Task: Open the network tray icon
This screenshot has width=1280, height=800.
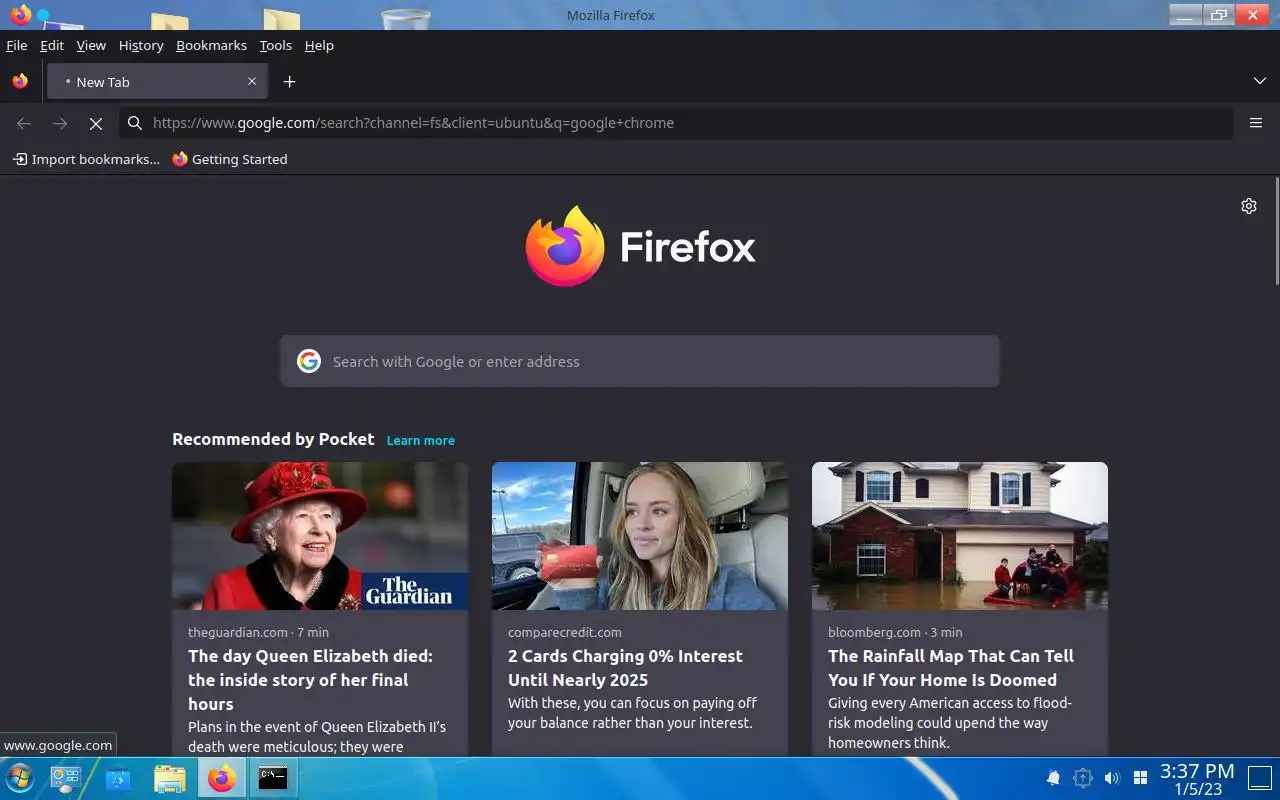Action: point(1082,778)
